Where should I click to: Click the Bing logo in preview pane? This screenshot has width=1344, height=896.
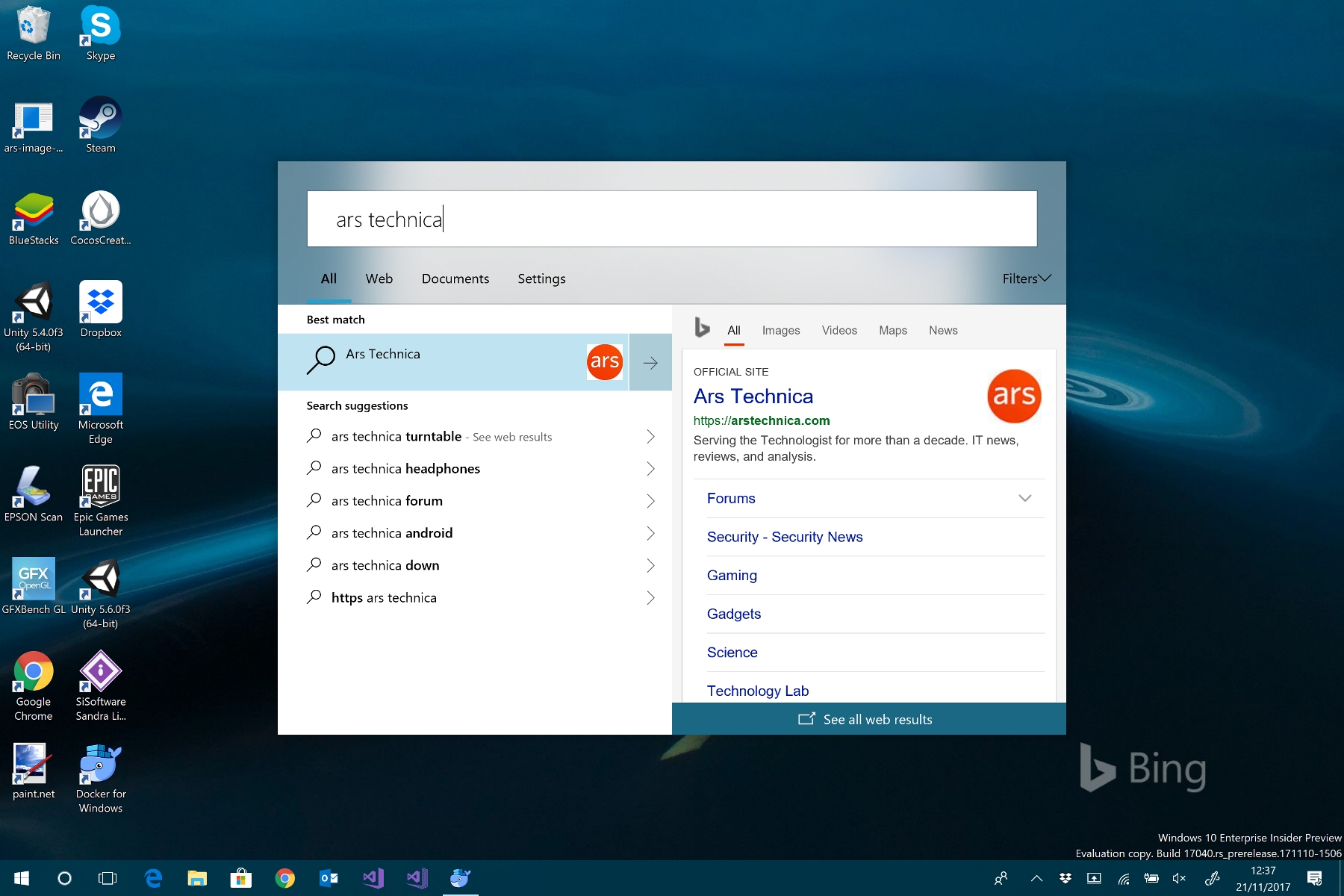(702, 328)
